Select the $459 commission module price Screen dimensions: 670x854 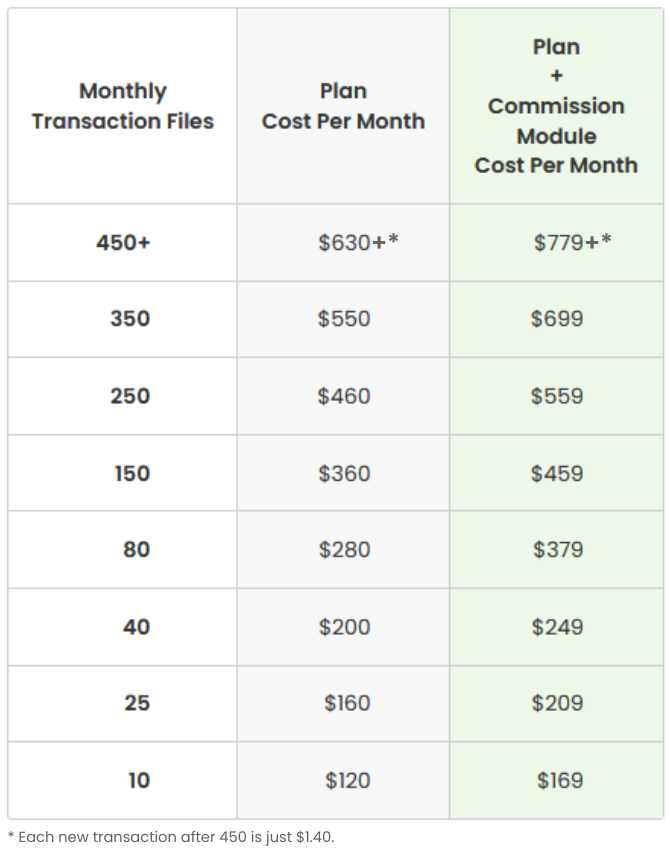pos(557,473)
